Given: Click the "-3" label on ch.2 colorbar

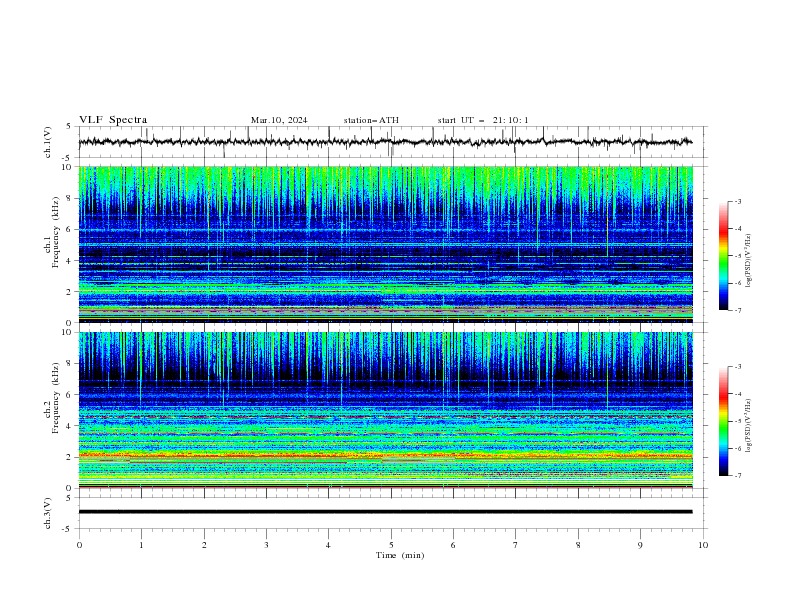Looking at the screenshot, I should pos(737,367).
